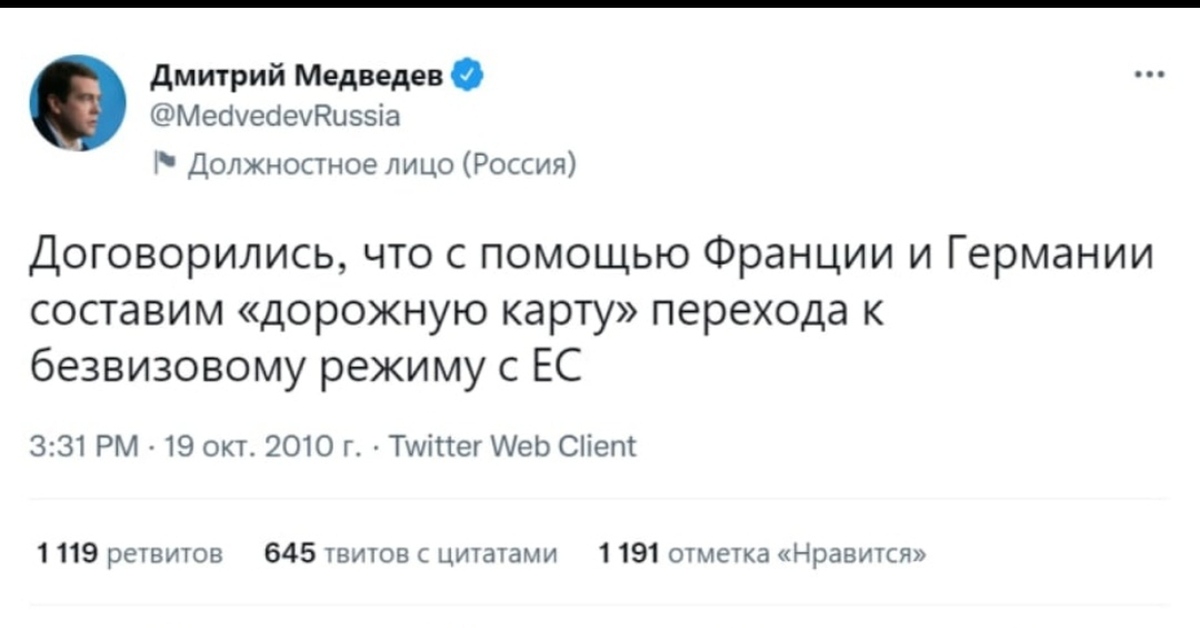Click the blue verified checkmark badge
Image resolution: width=1200 pixels, height=628 pixels.
click(470, 75)
